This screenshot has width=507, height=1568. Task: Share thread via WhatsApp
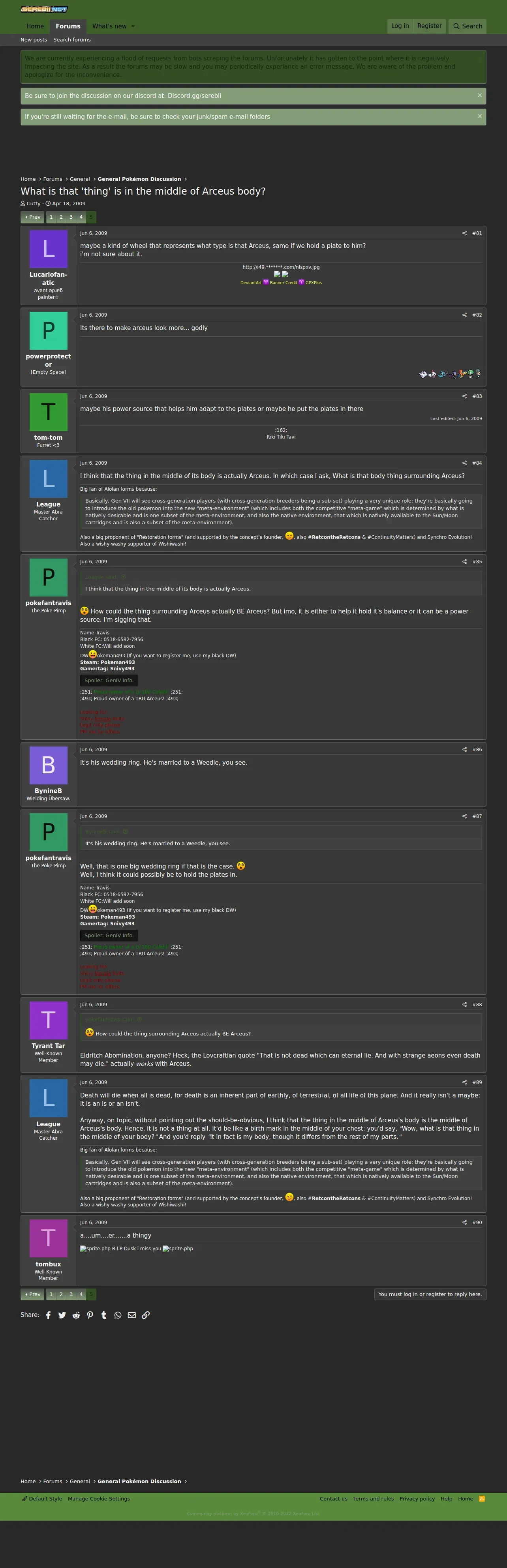point(118,1315)
